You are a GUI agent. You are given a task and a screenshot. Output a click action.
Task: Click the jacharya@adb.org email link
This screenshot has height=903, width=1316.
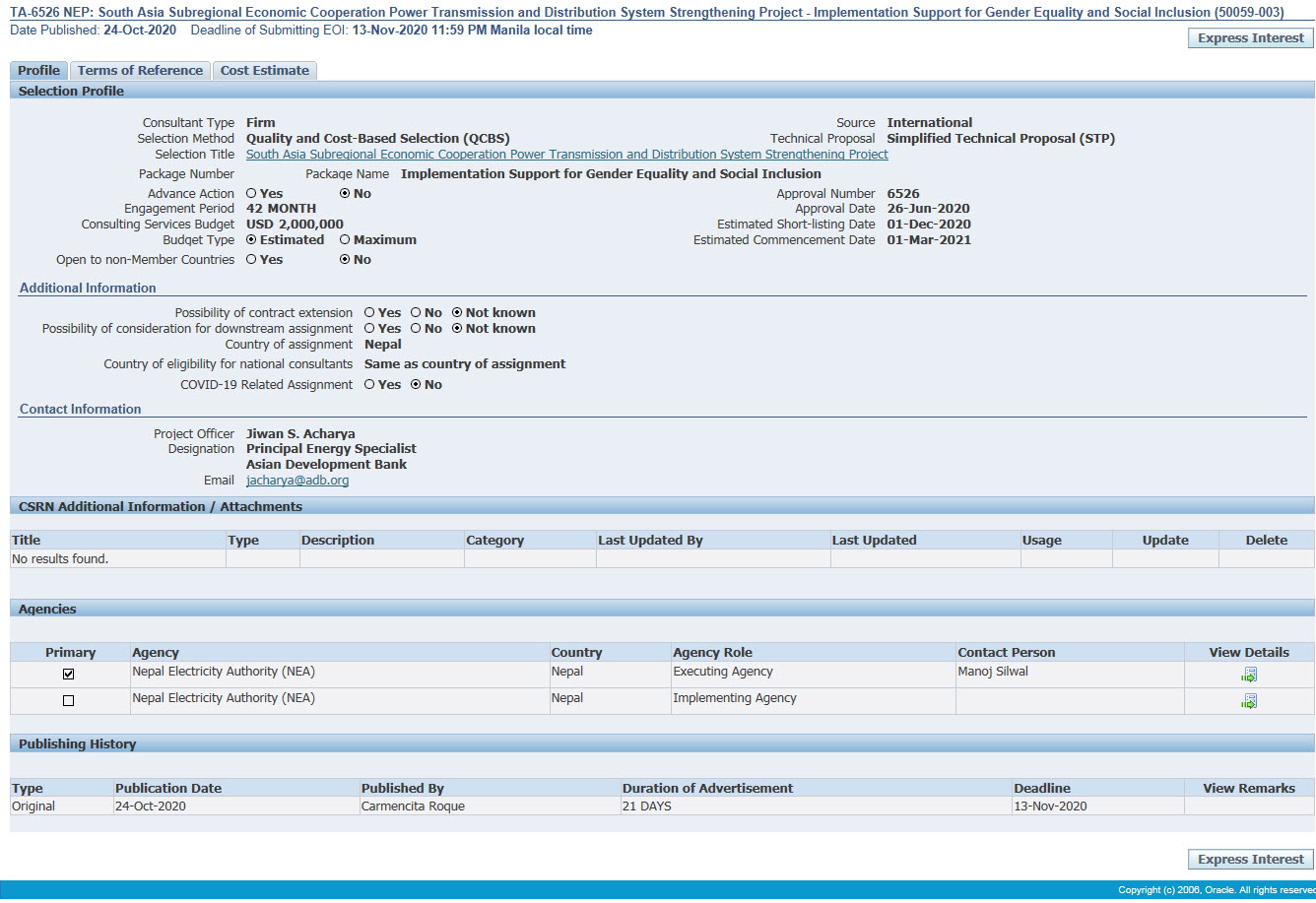[297, 481]
